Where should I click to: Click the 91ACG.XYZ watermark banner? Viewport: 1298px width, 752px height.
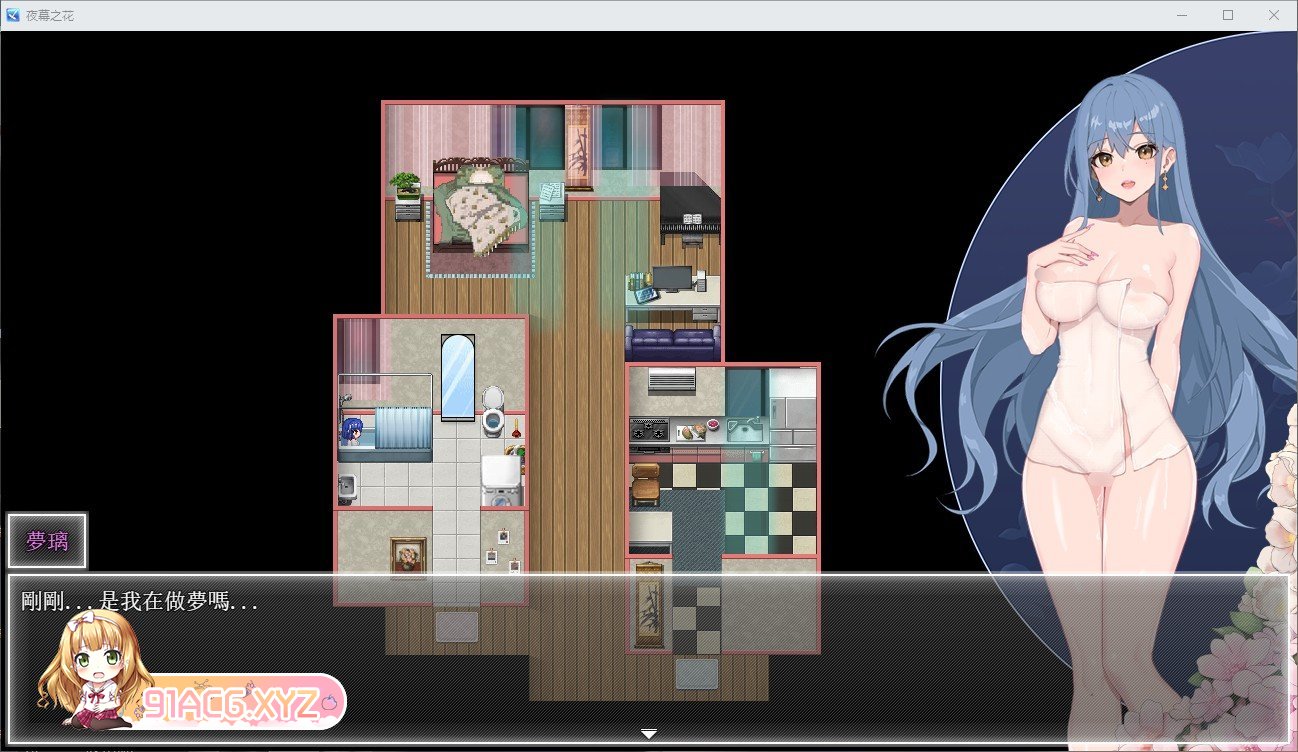[240, 701]
